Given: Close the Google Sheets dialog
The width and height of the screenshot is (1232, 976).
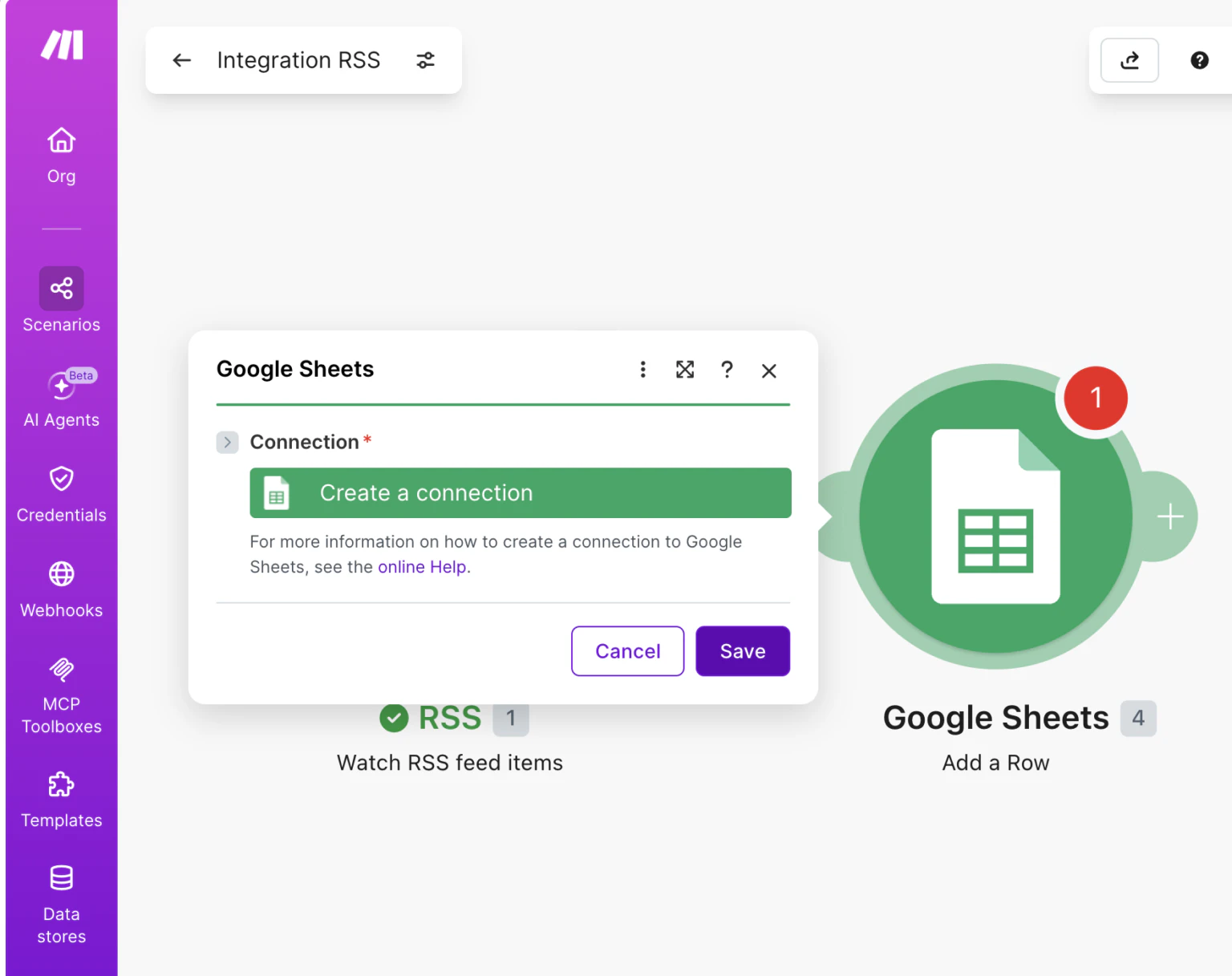Looking at the screenshot, I should tap(768, 371).
